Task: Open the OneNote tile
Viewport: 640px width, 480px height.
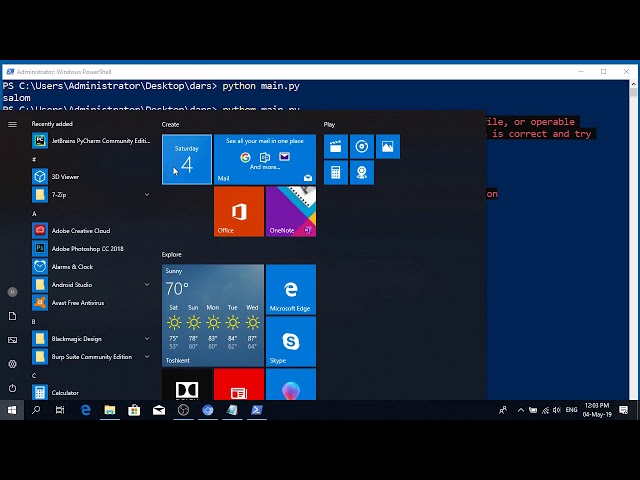Action: tap(291, 211)
